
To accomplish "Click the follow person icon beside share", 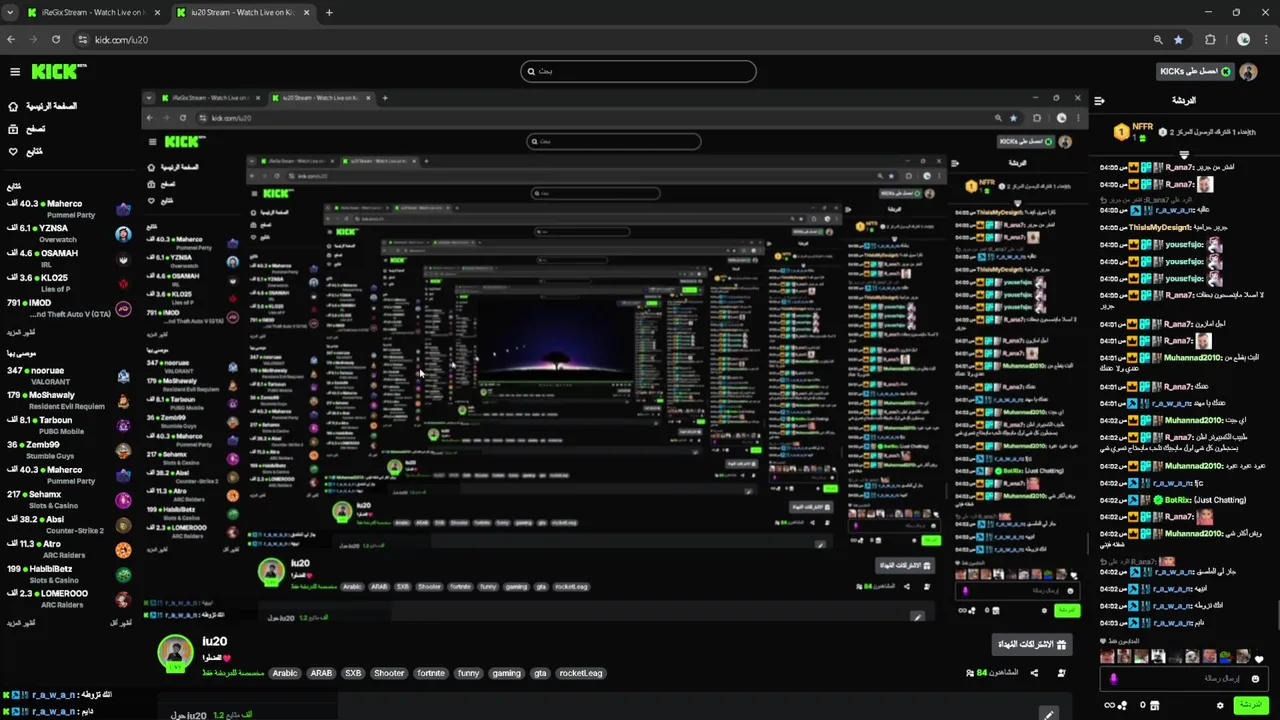I will (1061, 673).
